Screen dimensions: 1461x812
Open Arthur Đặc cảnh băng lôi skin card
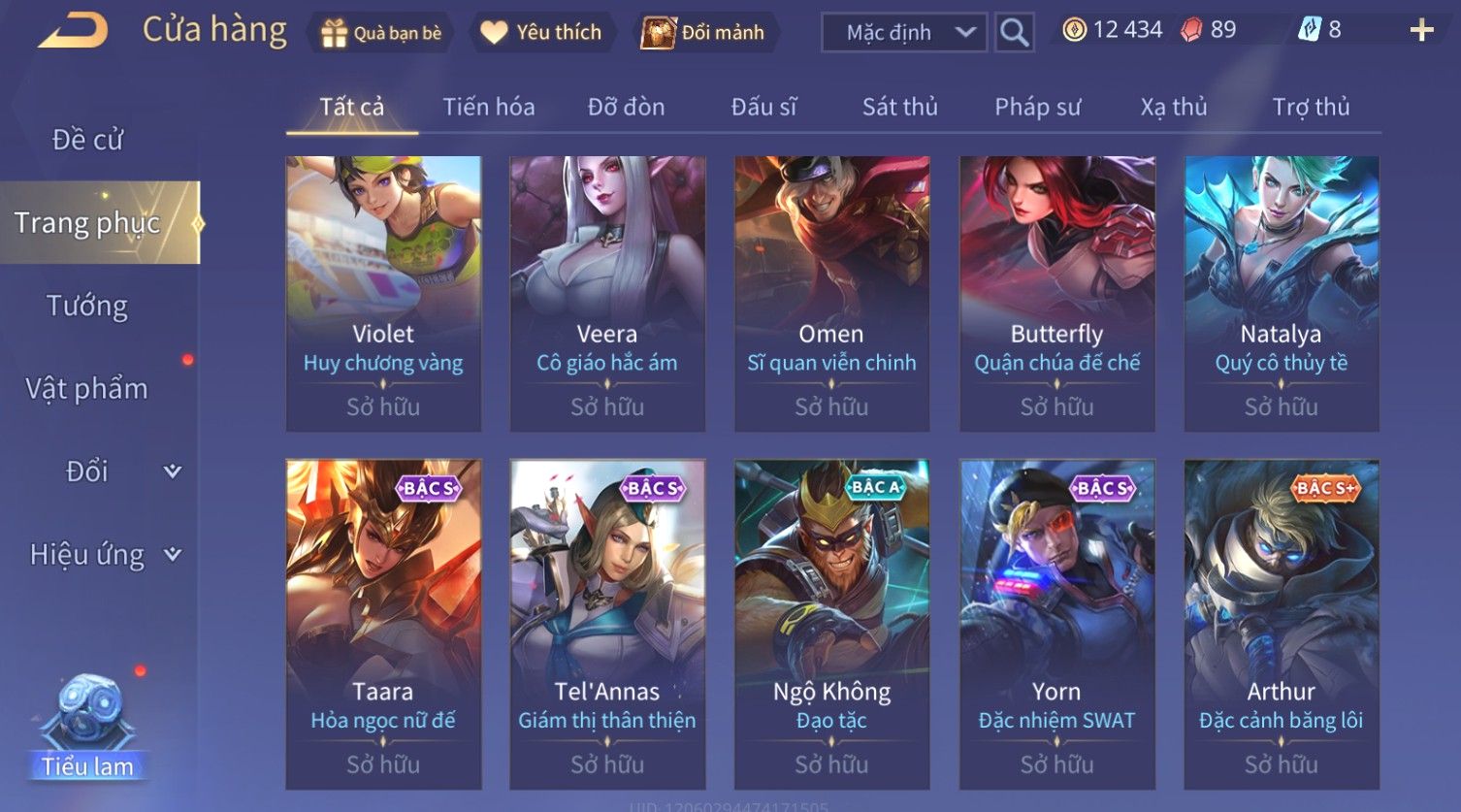[x=1282, y=624]
